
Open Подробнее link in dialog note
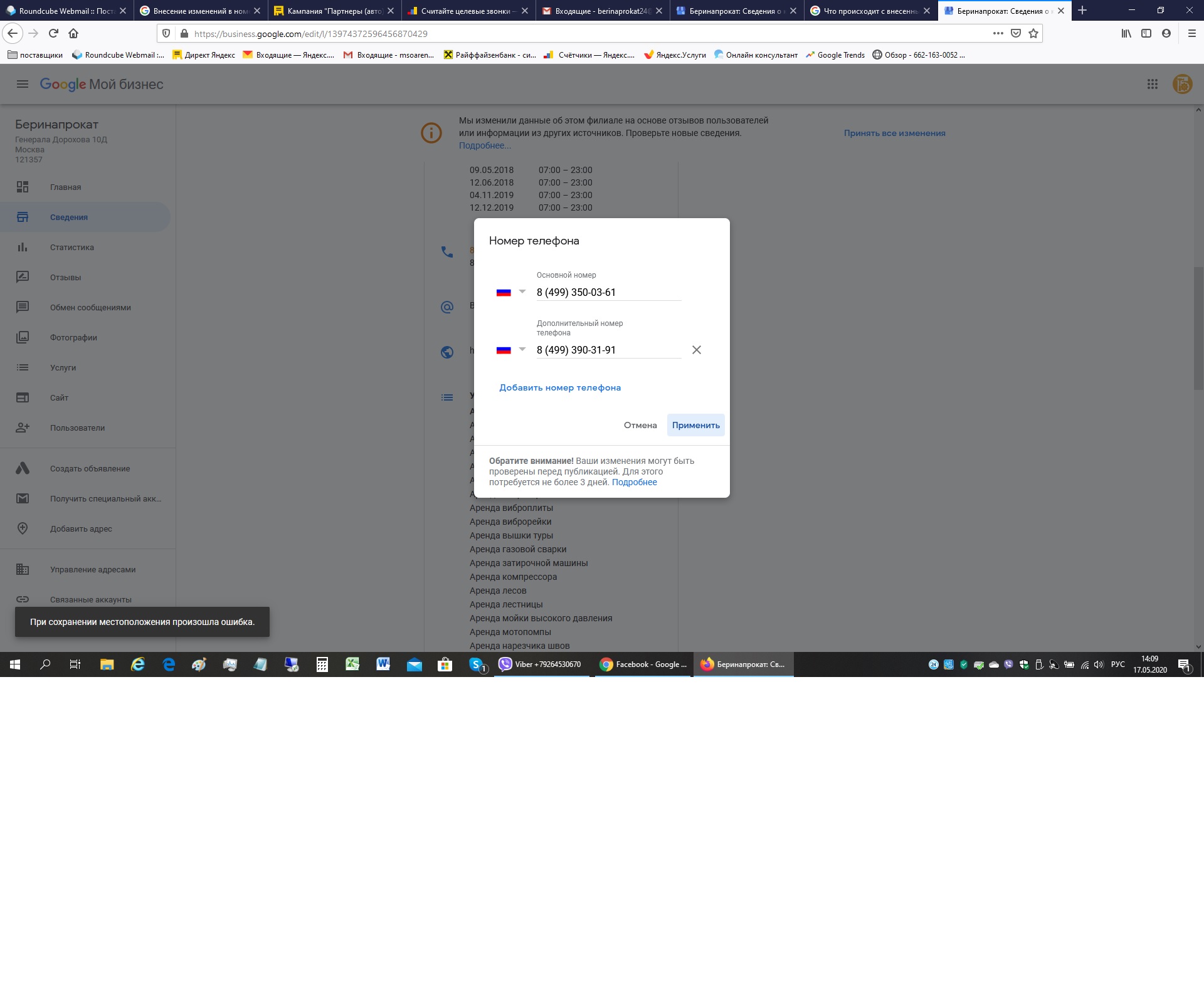pos(635,482)
